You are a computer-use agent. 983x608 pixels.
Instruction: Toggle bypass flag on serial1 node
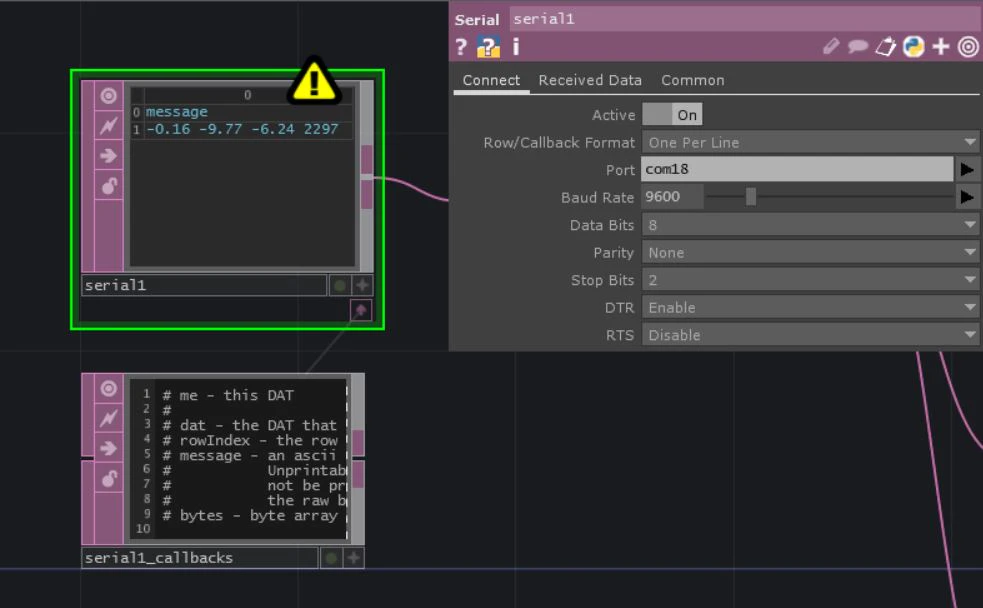click(x=108, y=155)
